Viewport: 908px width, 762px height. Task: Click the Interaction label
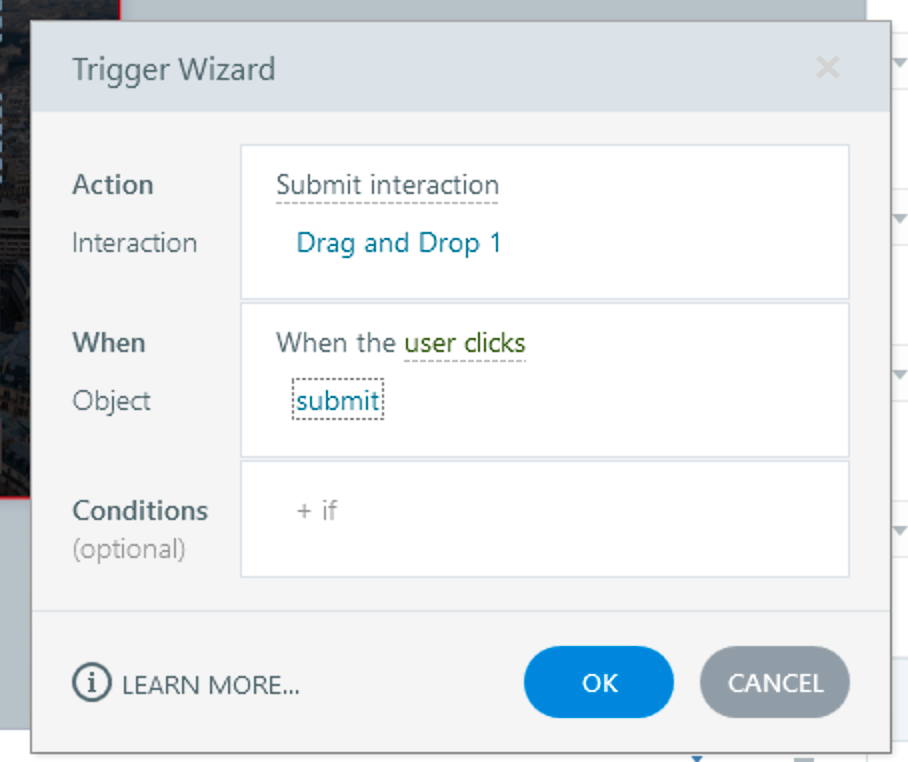click(134, 243)
